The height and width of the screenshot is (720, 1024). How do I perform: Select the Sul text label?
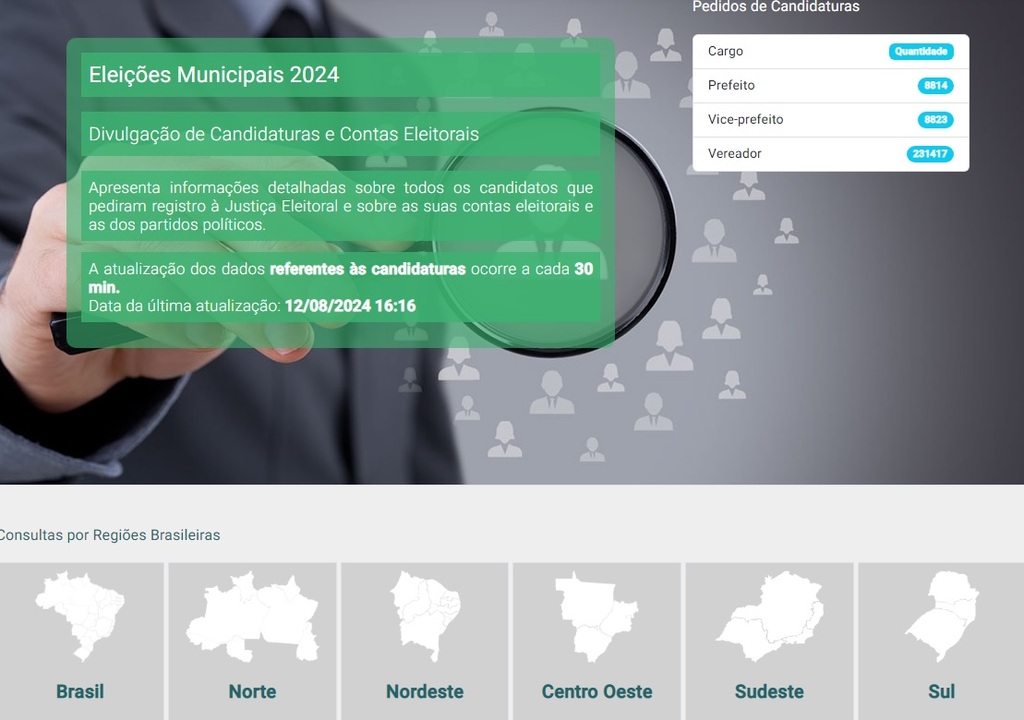(941, 691)
